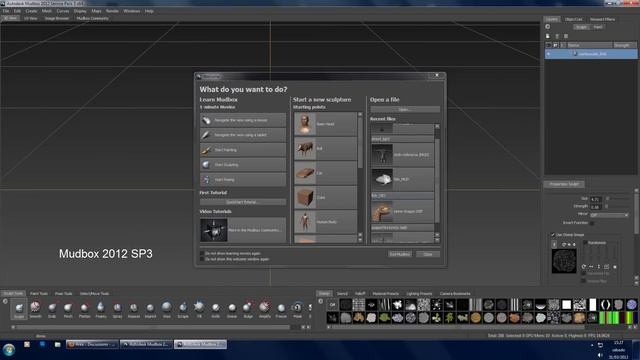Viewport: 640px width, 360px height.
Task: Click the Close button in welcome dialog
Action: [x=428, y=254]
